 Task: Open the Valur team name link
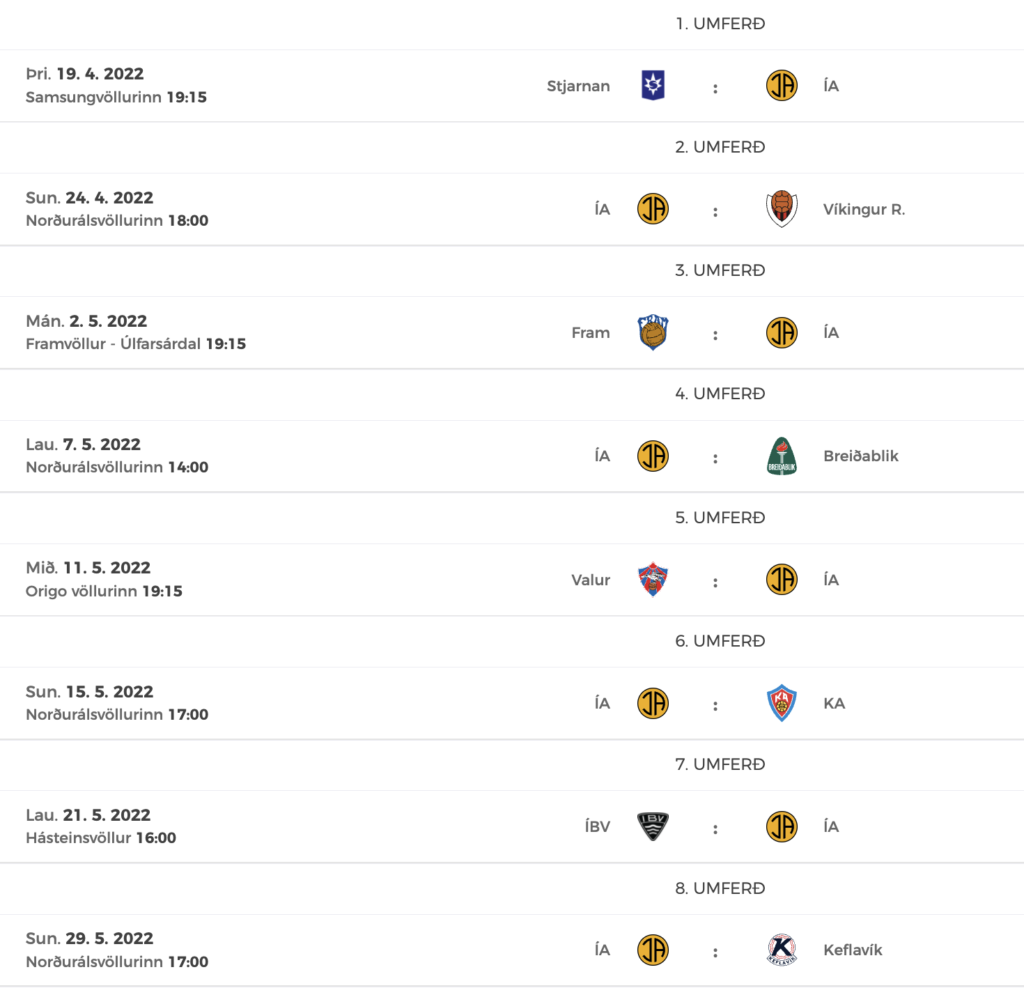[x=590, y=579]
